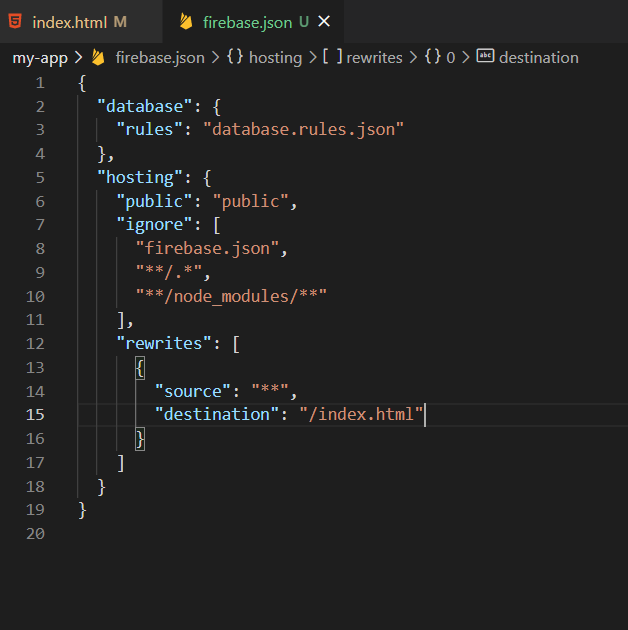Image resolution: width=628 pixels, height=630 pixels.
Task: Click the opening brace on line 1
Action: tap(82, 84)
